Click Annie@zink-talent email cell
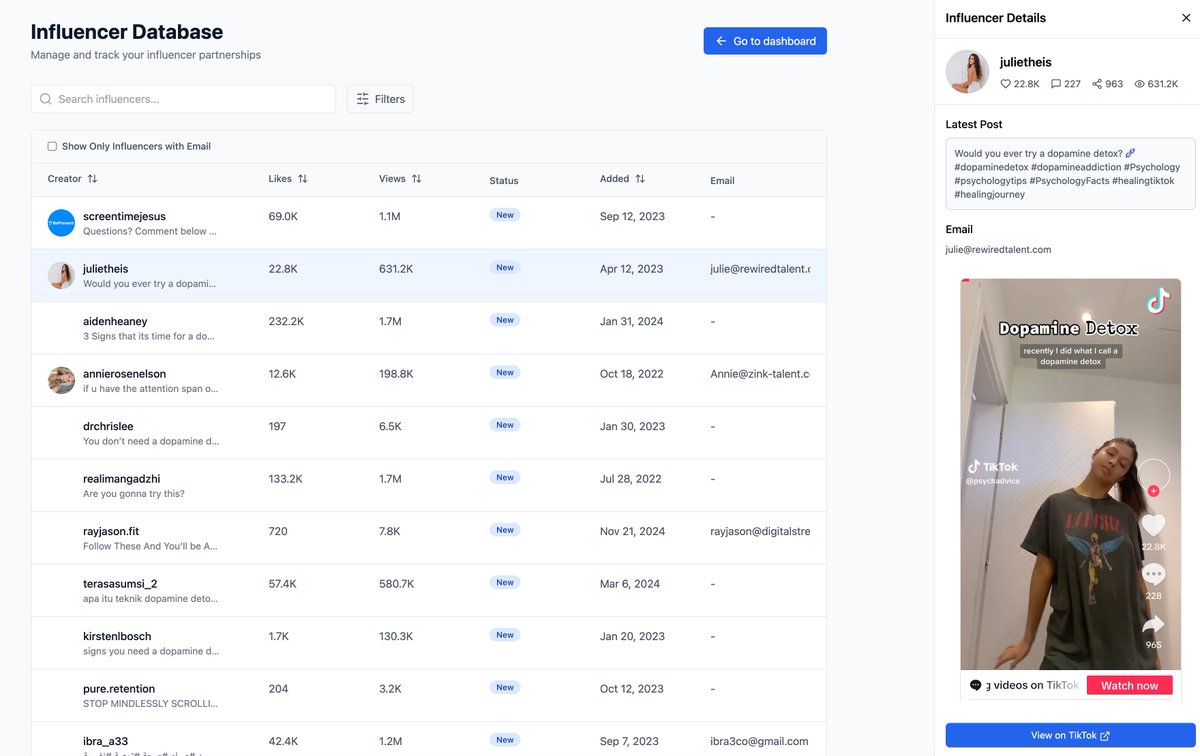Viewport: 1200px width, 756px height. [760, 374]
